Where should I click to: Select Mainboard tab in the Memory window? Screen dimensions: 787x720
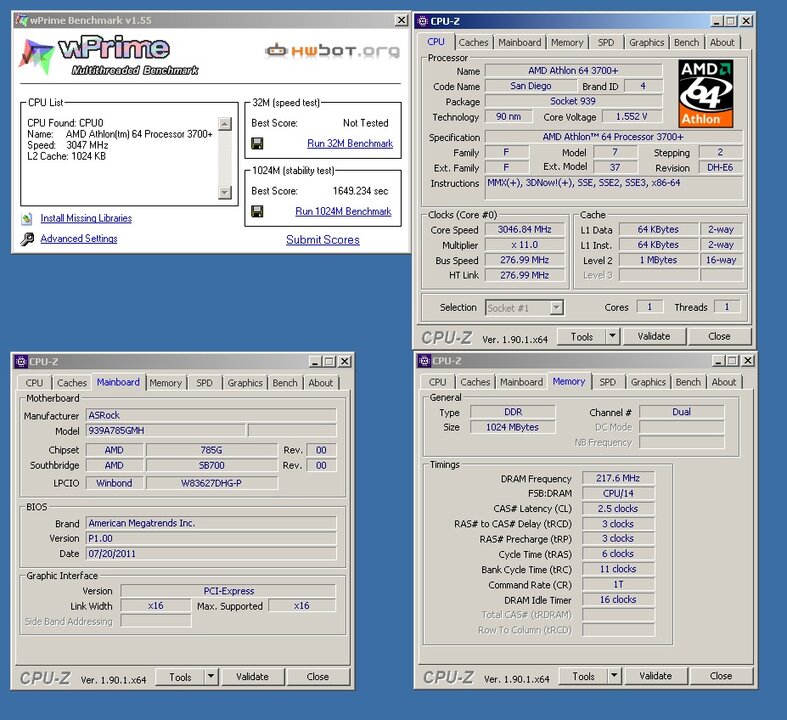pyautogui.click(x=521, y=382)
